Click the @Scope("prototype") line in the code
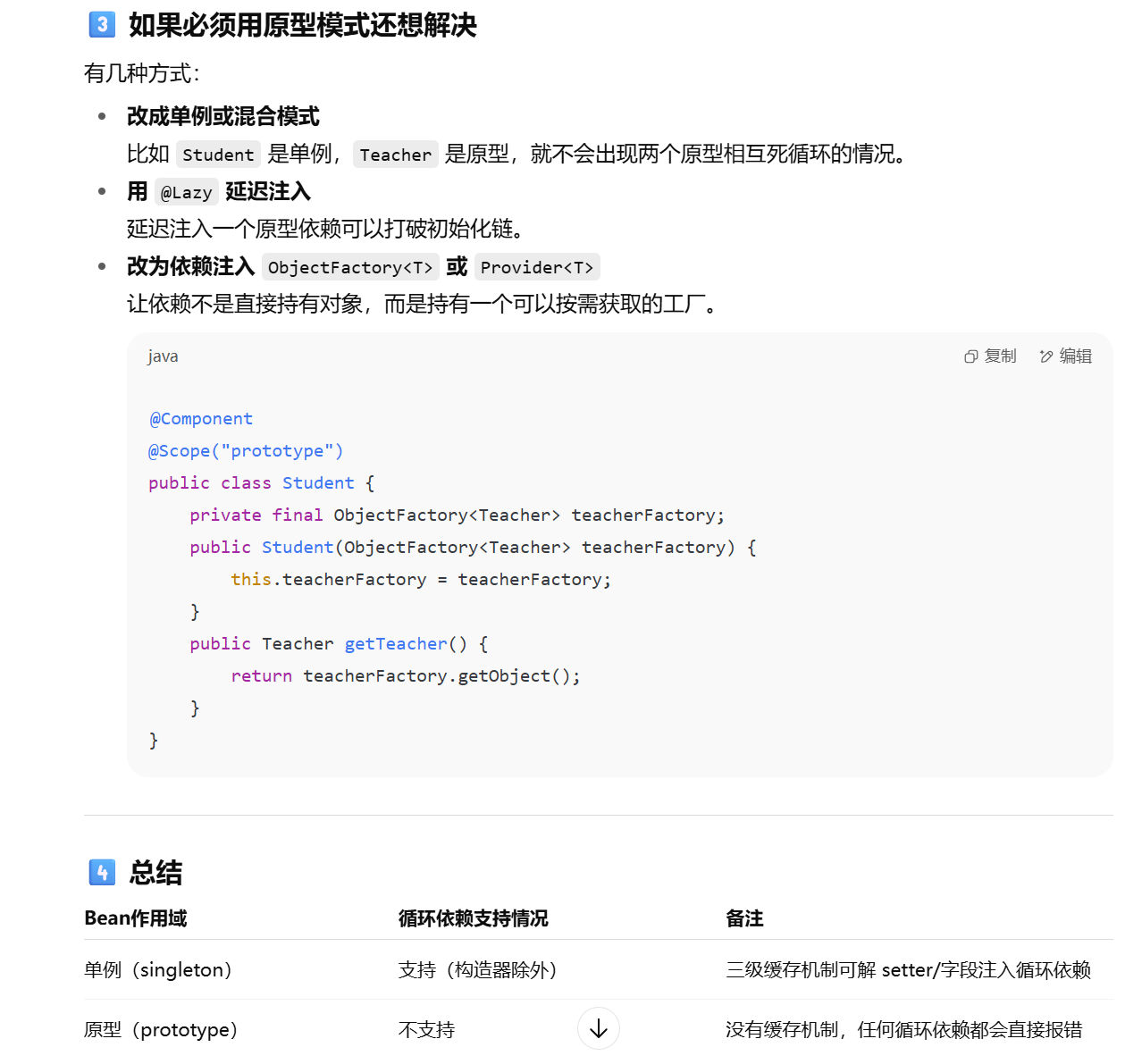This screenshot has width=1125, height=1064. click(x=246, y=451)
